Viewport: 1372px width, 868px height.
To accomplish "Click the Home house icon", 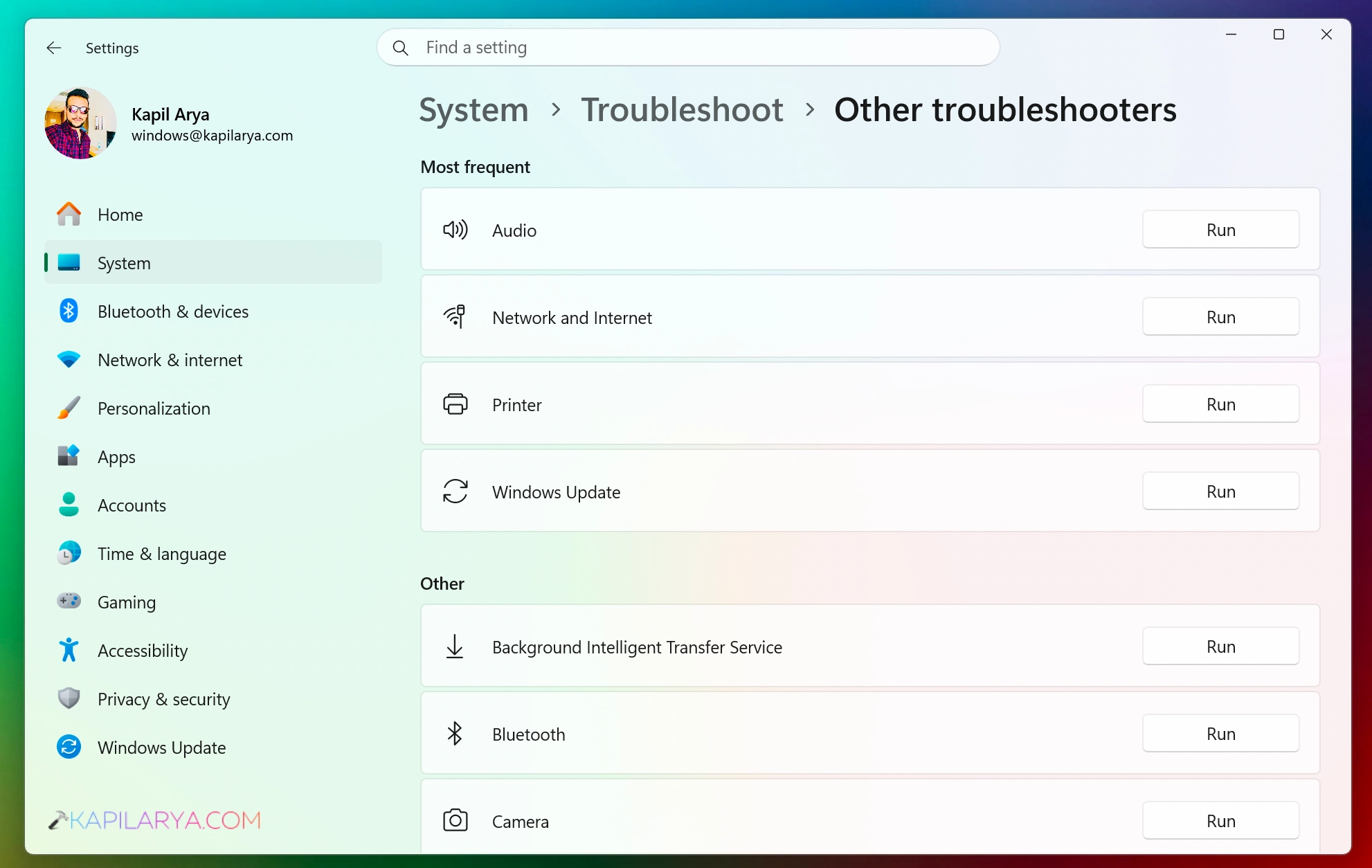I will 69,215.
